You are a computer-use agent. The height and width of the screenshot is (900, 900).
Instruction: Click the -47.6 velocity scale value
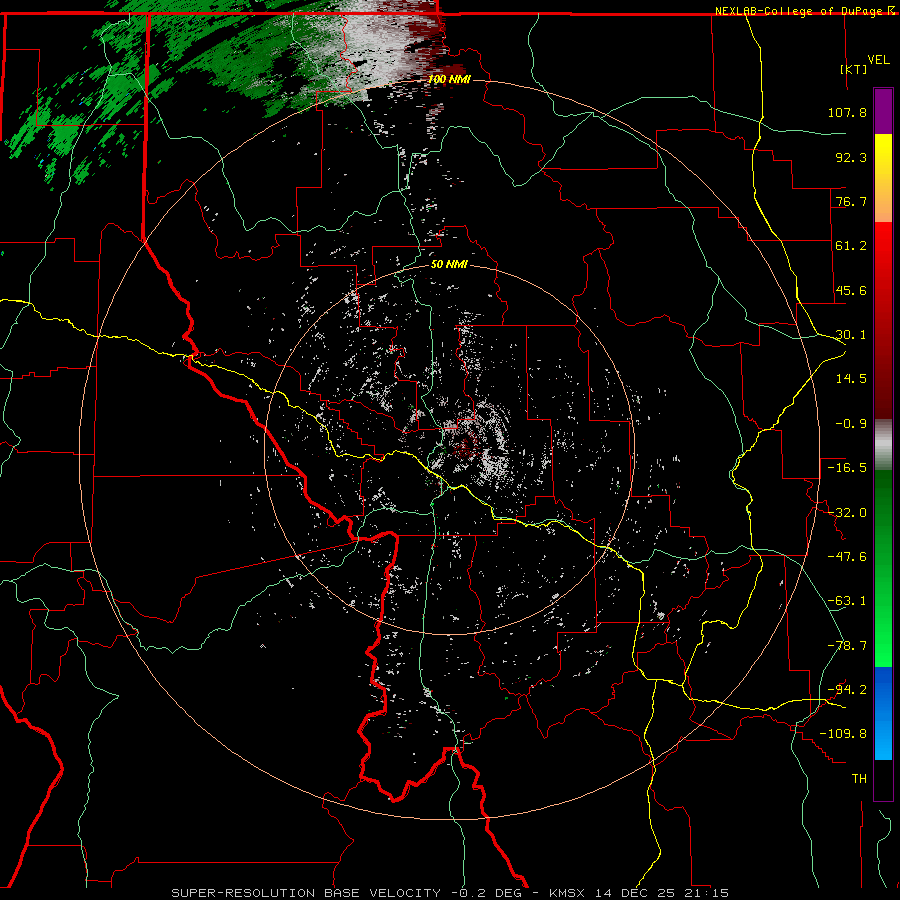[x=847, y=556]
